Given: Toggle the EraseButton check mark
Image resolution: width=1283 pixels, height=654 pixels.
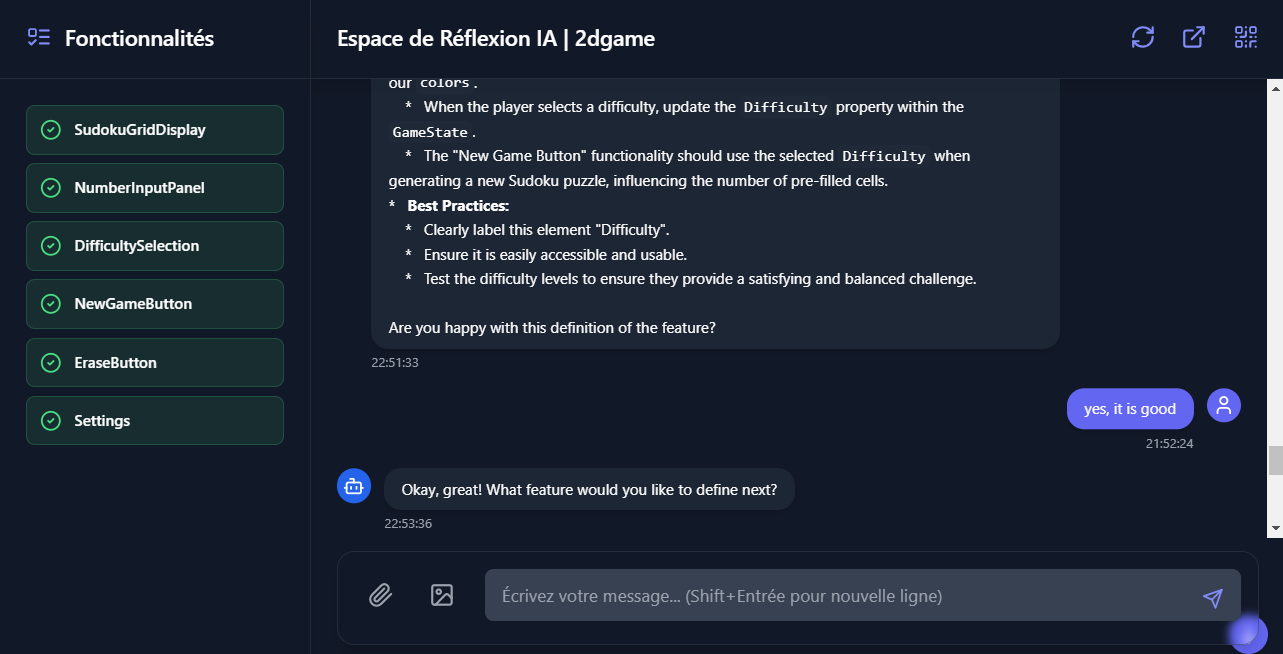Looking at the screenshot, I should 50,362.
